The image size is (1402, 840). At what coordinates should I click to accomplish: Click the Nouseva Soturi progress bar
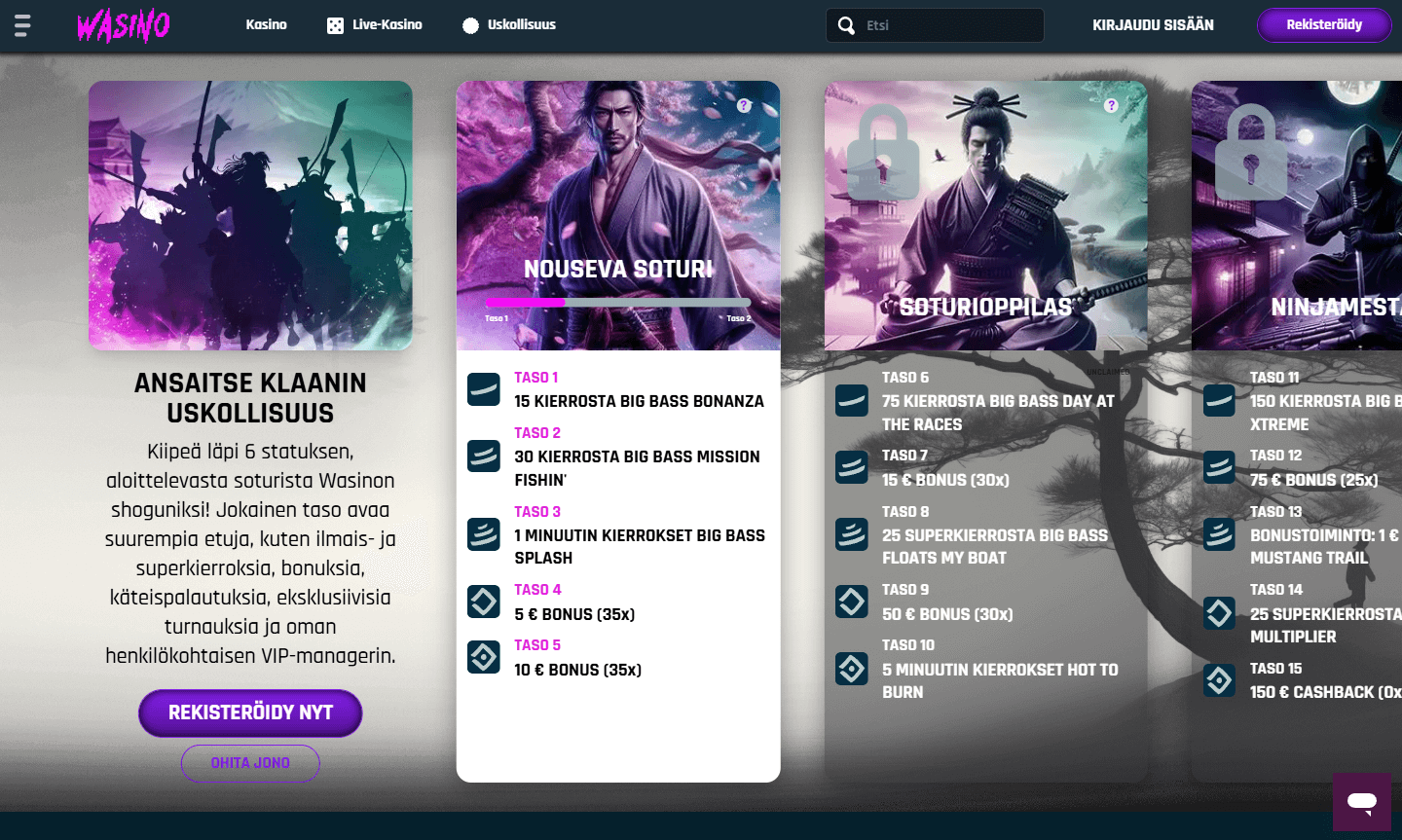tap(618, 303)
